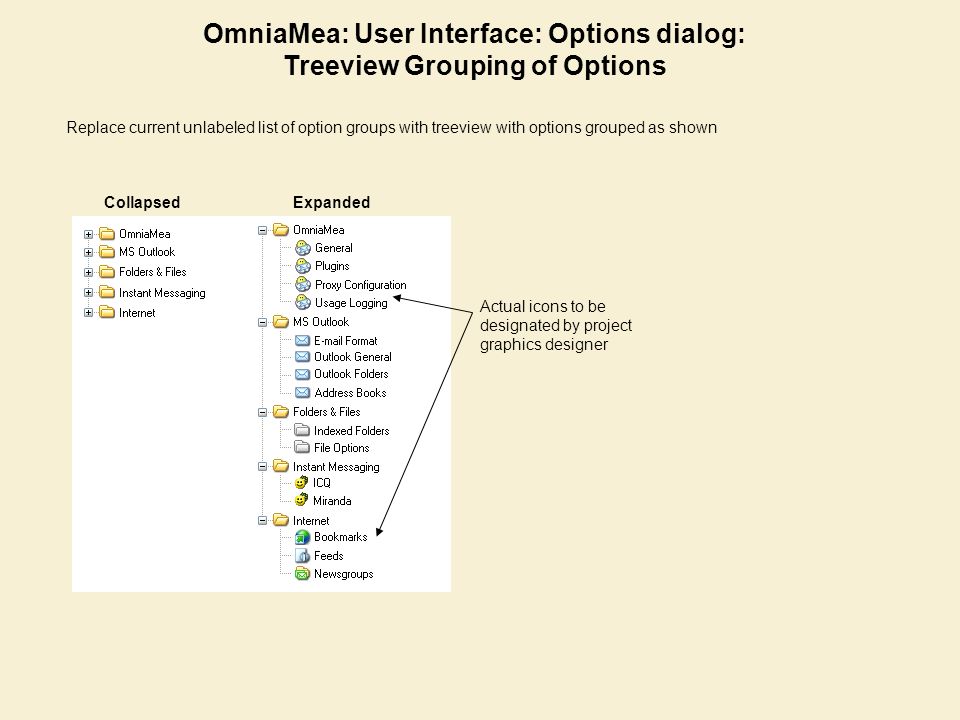Click the E-mail Format envelope icon
Screen dimensions: 960x720
coord(302,340)
